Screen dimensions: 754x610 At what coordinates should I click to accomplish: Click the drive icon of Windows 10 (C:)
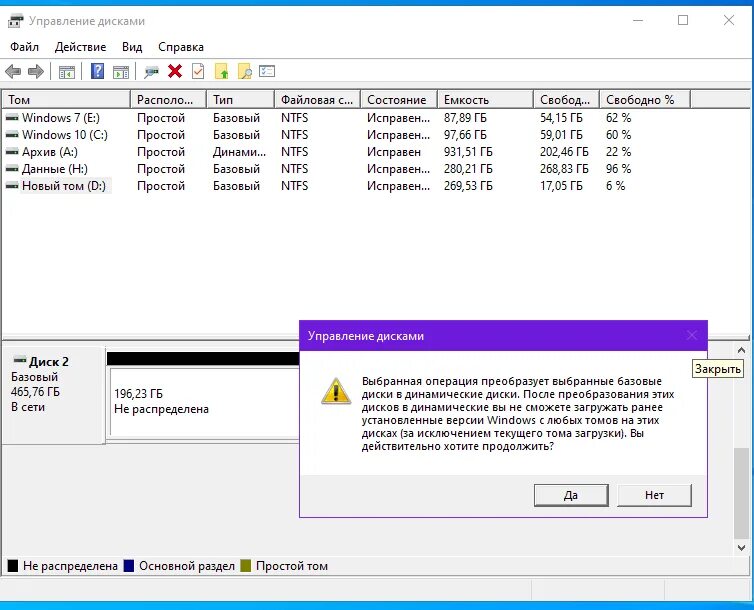(x=12, y=135)
